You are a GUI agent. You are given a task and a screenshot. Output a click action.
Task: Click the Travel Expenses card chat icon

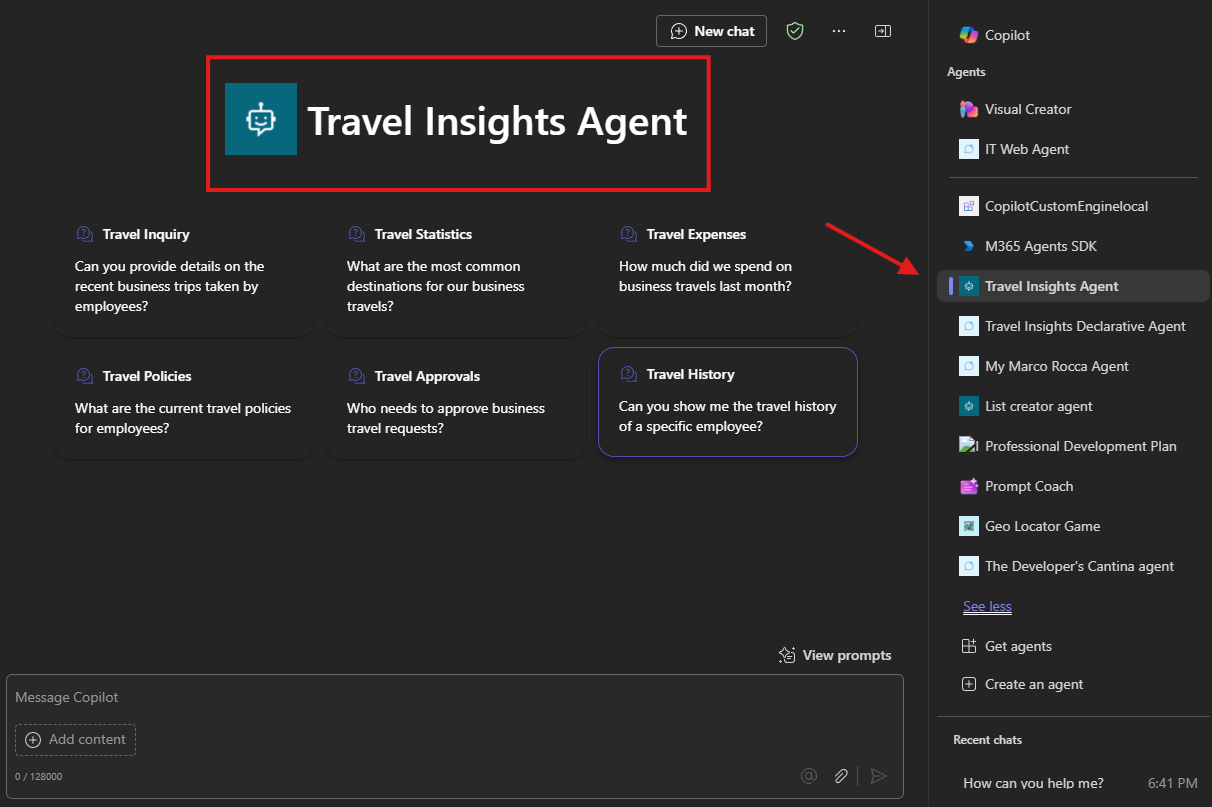pos(629,234)
